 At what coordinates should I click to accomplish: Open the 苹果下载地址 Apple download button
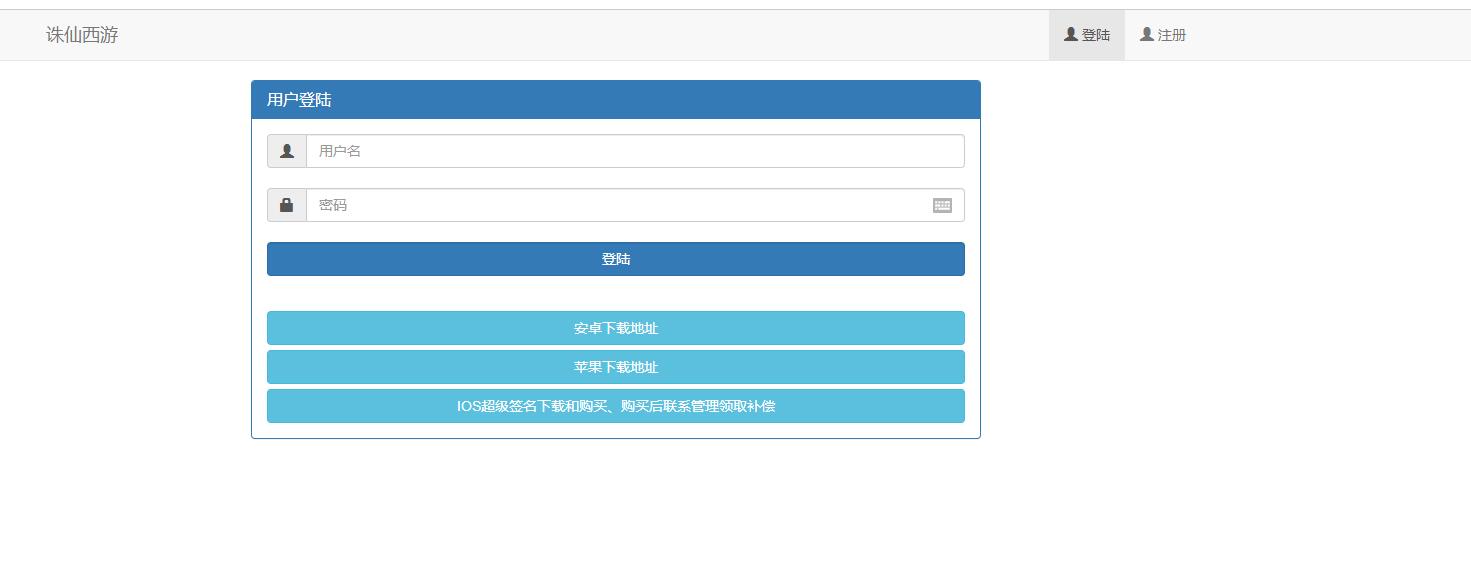[x=615, y=367]
